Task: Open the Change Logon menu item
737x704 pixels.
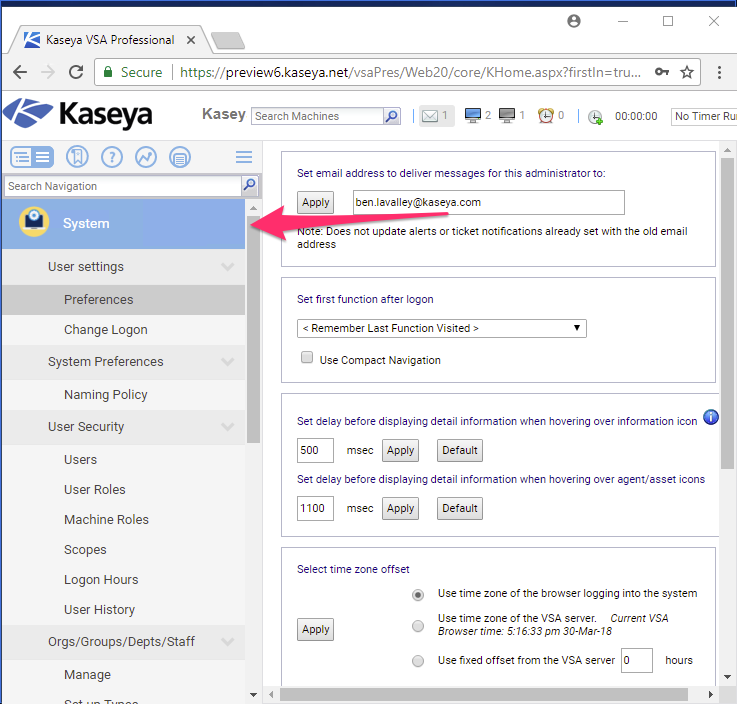Action: [124, 330]
